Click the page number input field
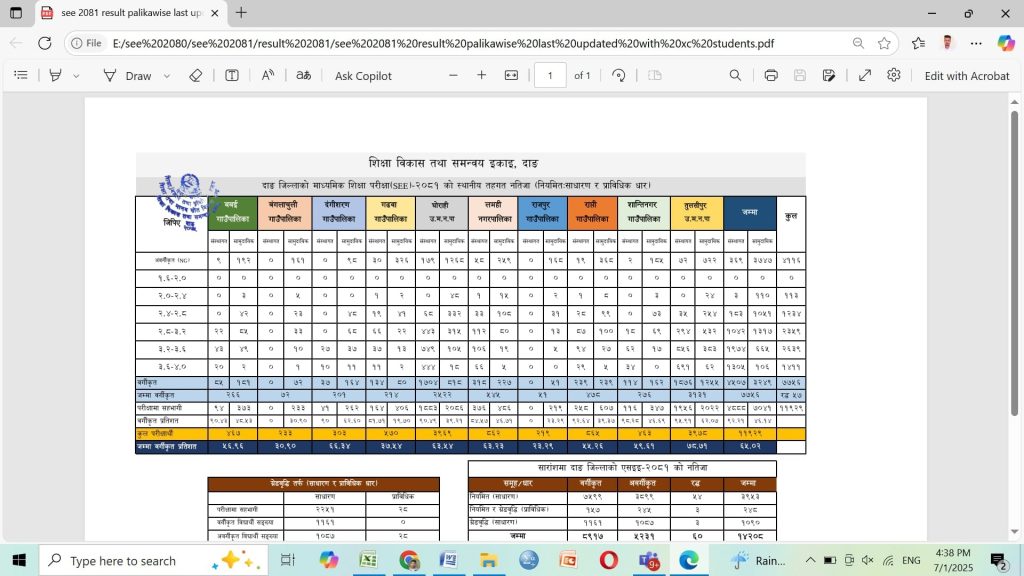Screen dimensions: 1024x576 click(550, 76)
